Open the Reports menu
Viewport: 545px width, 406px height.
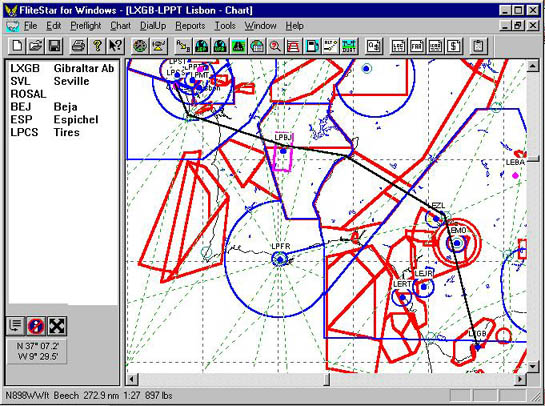pyautogui.click(x=190, y=26)
